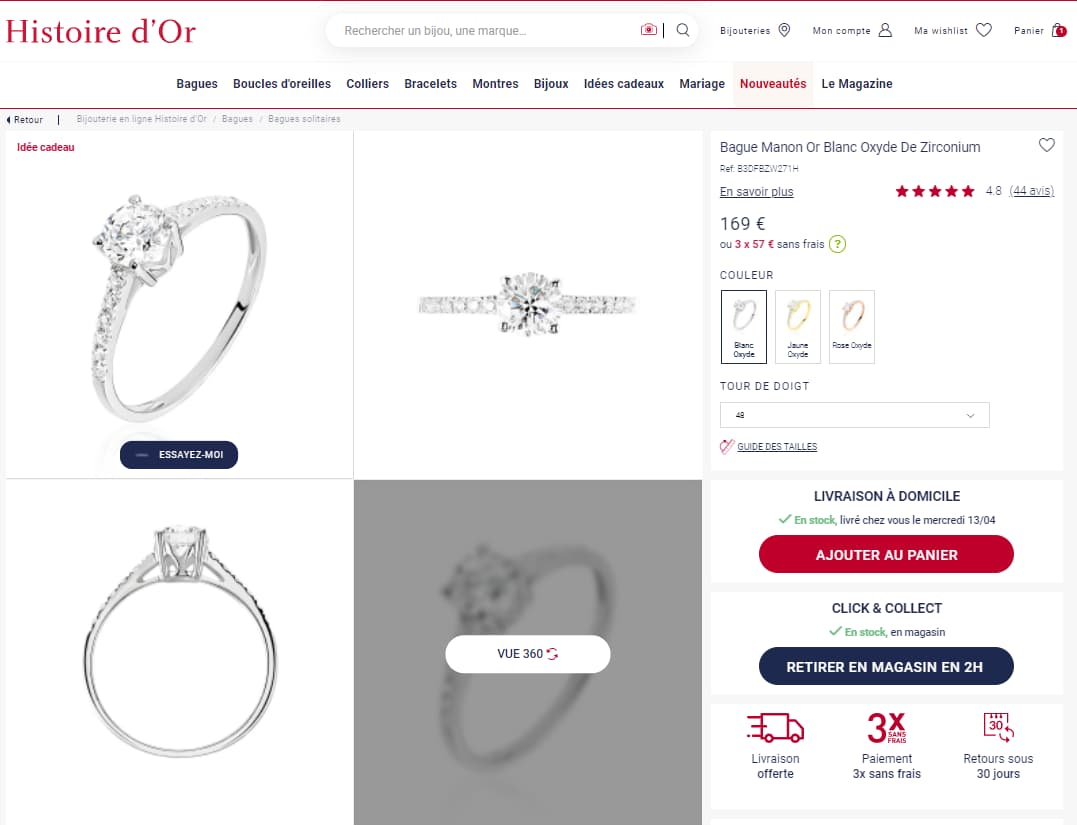Add product to wishlist with heart icon

click(x=1046, y=145)
